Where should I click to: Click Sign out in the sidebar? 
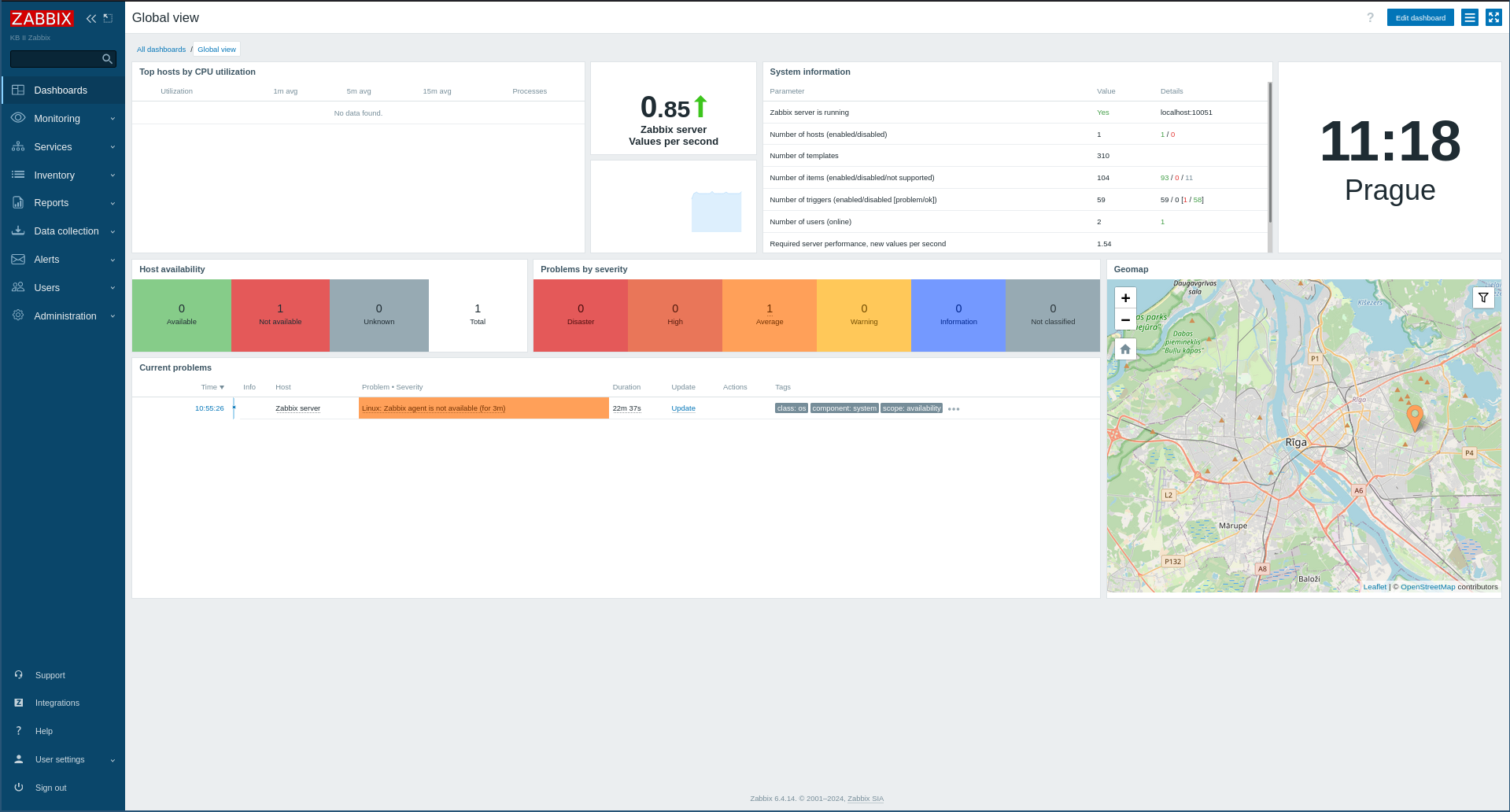[50, 788]
